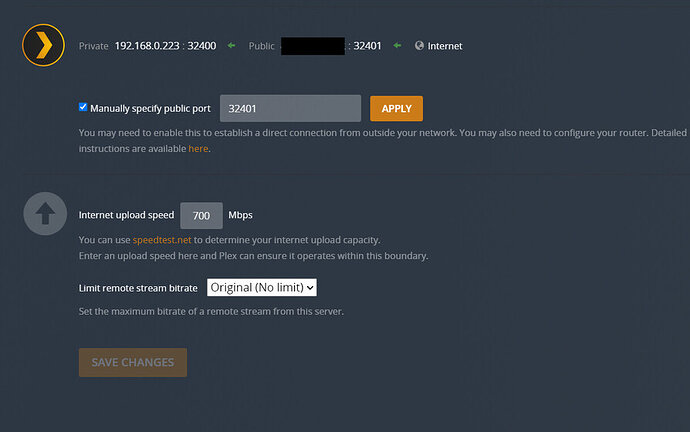This screenshot has width=690, height=432.
Task: Click green arrow after public port 32401
Action: click(397, 45)
